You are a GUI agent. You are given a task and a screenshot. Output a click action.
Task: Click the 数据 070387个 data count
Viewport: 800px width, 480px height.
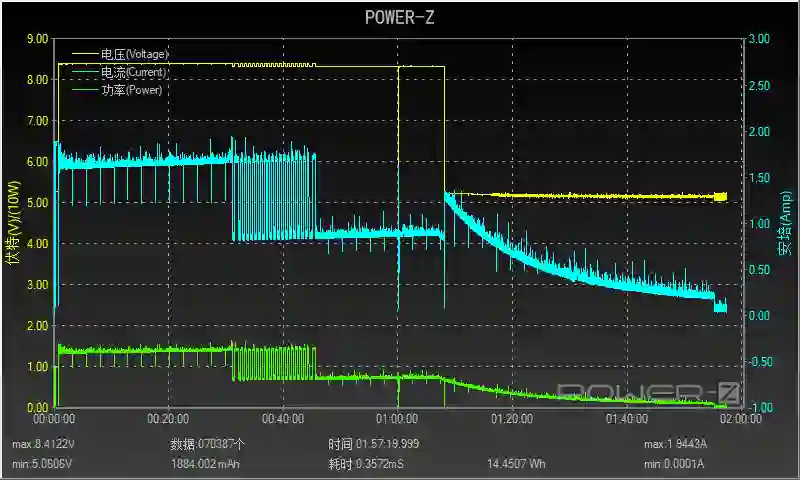tap(207, 444)
